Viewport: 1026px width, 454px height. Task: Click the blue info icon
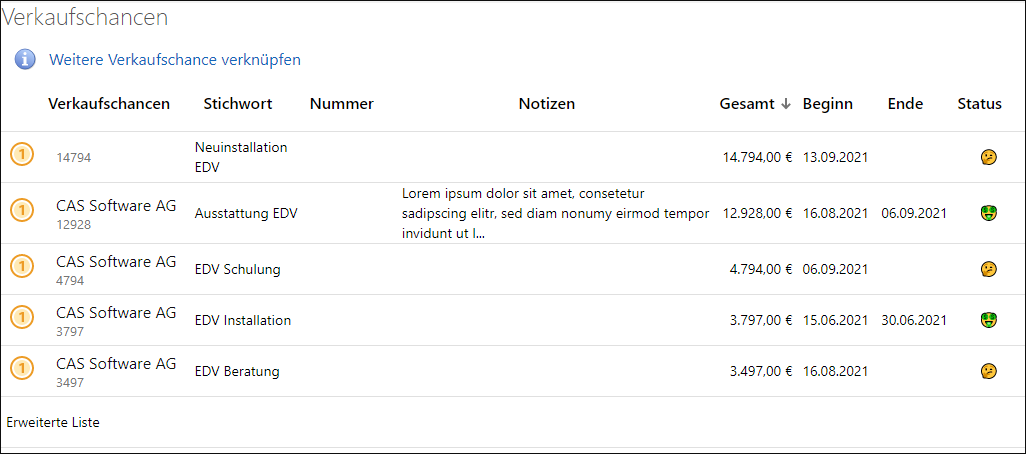tap(25, 59)
